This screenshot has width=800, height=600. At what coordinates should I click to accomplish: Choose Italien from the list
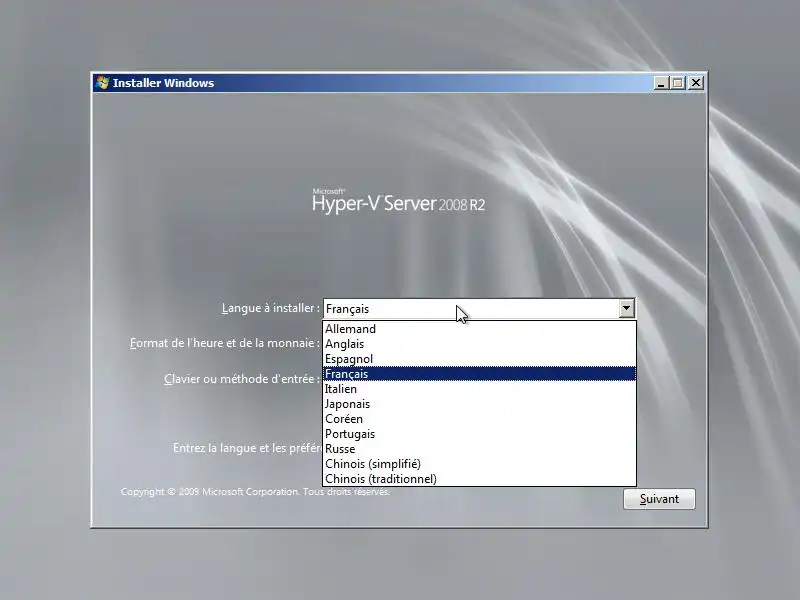[x=480, y=389]
